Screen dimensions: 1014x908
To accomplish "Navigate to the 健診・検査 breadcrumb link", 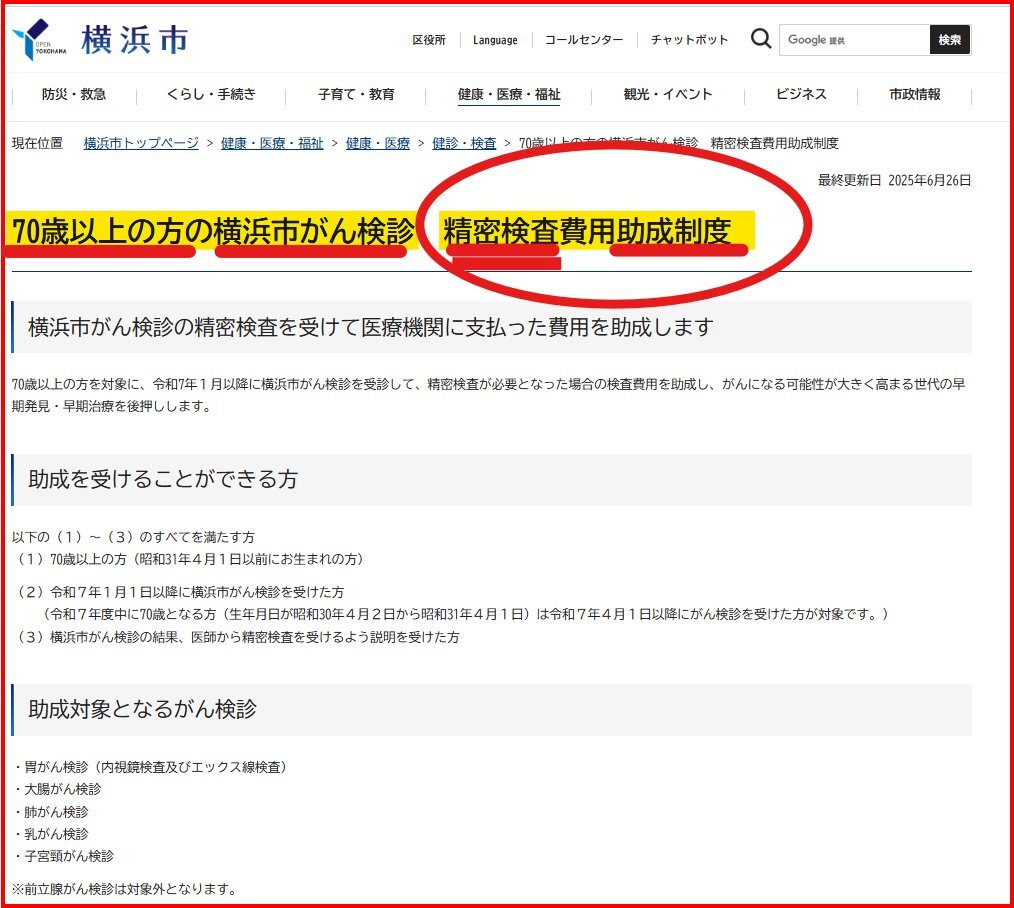I will coord(464,144).
